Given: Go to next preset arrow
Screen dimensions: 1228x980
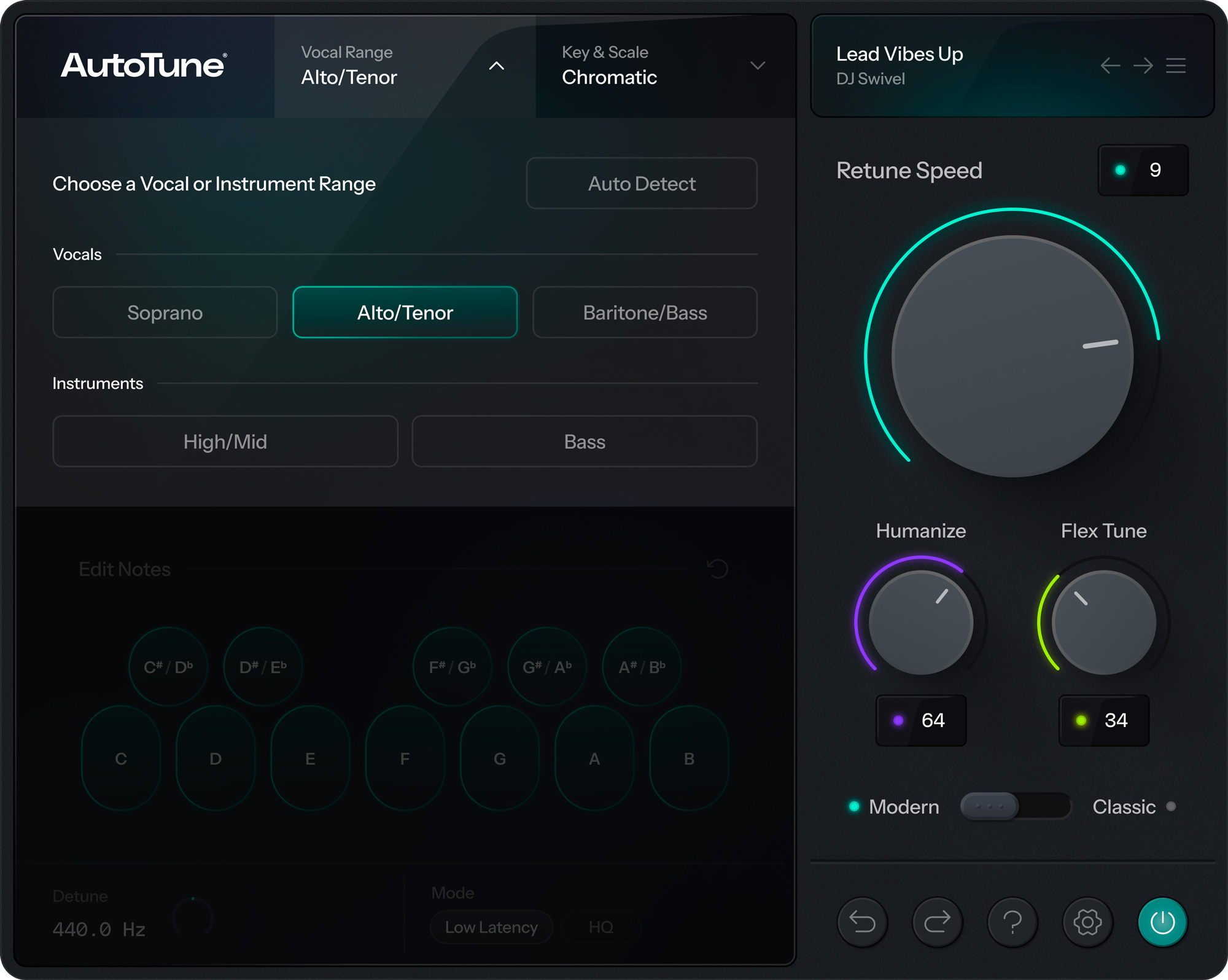Looking at the screenshot, I should point(1143,66).
